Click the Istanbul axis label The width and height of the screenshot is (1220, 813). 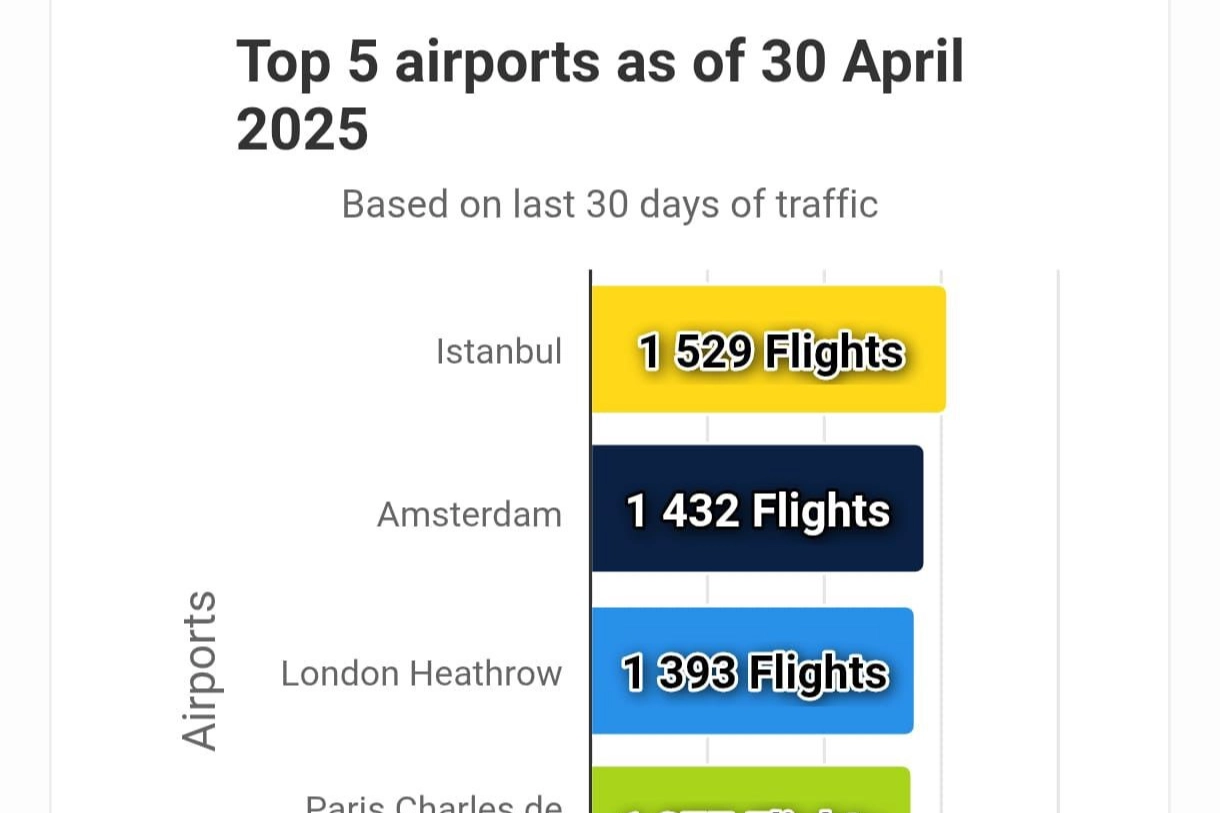[x=499, y=351]
